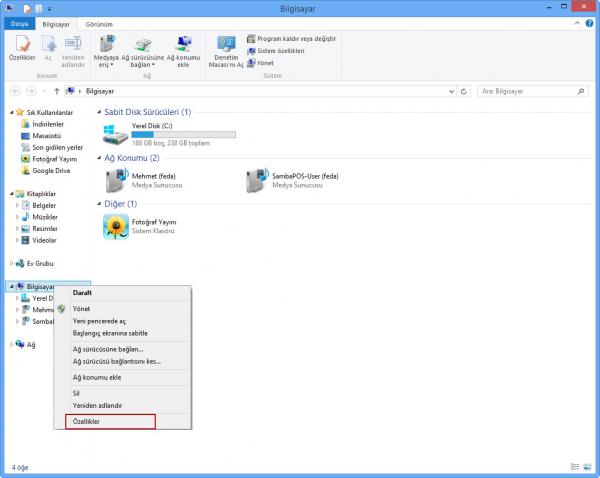Viewport: 600px width, 478px height.
Task: Click Ağ konumu ekle ribbon icon
Action: pyautogui.click(x=183, y=51)
